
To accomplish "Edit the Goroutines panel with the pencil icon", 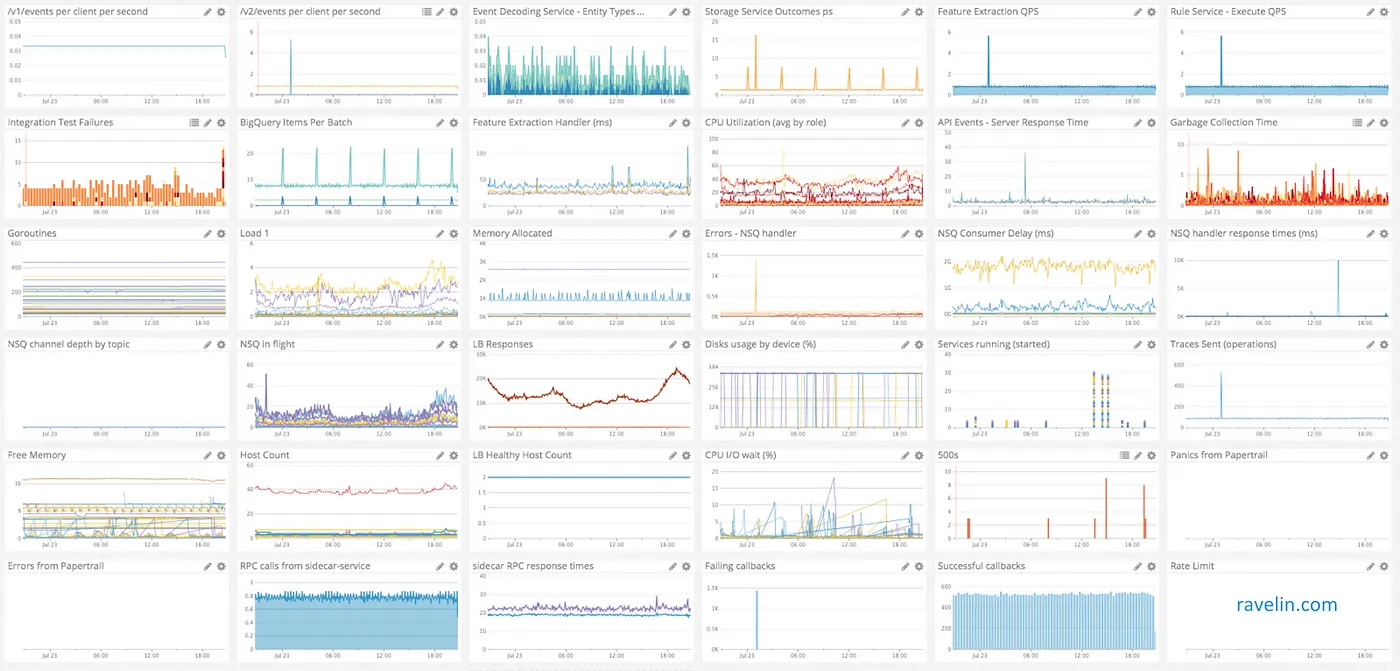I will pyautogui.click(x=207, y=233).
